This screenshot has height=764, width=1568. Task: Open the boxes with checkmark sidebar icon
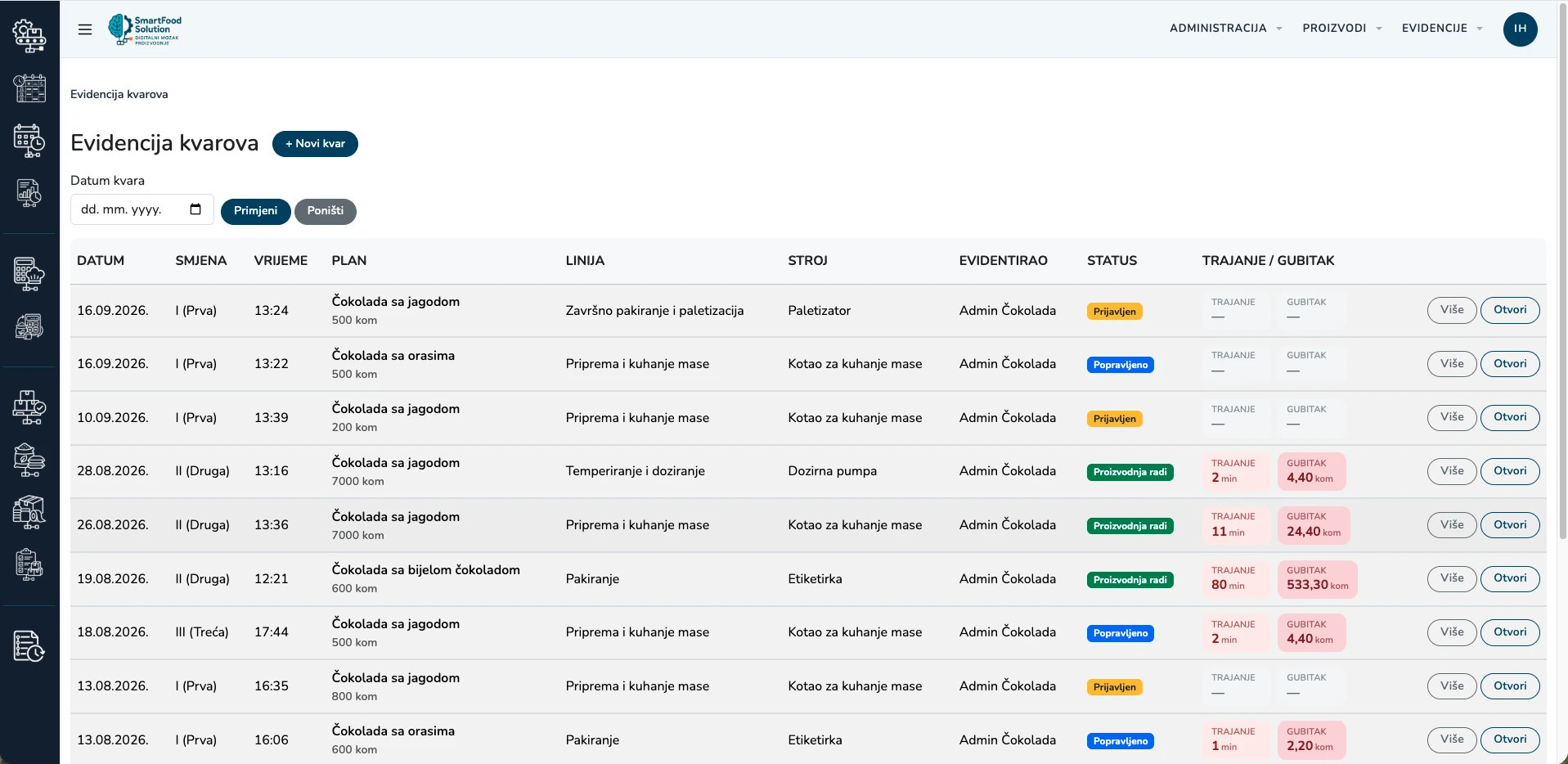(29, 407)
